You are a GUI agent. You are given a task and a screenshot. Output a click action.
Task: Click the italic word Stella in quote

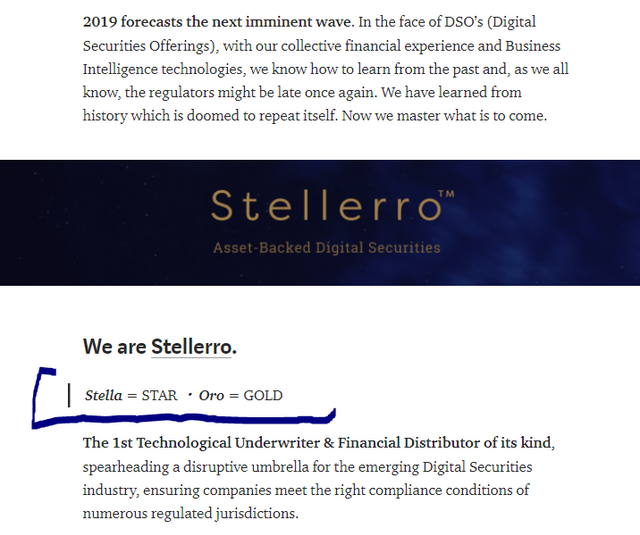(104, 395)
